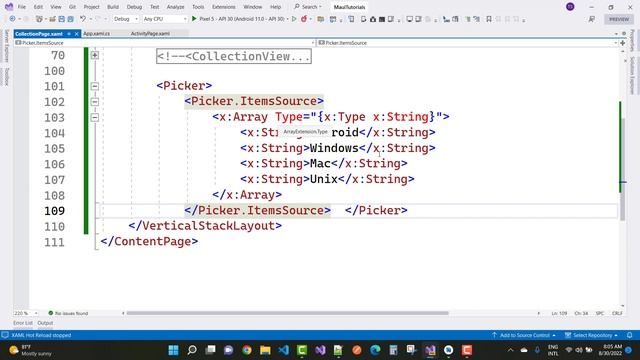Expand the collapsed CollectionView comment region

pos(95,55)
